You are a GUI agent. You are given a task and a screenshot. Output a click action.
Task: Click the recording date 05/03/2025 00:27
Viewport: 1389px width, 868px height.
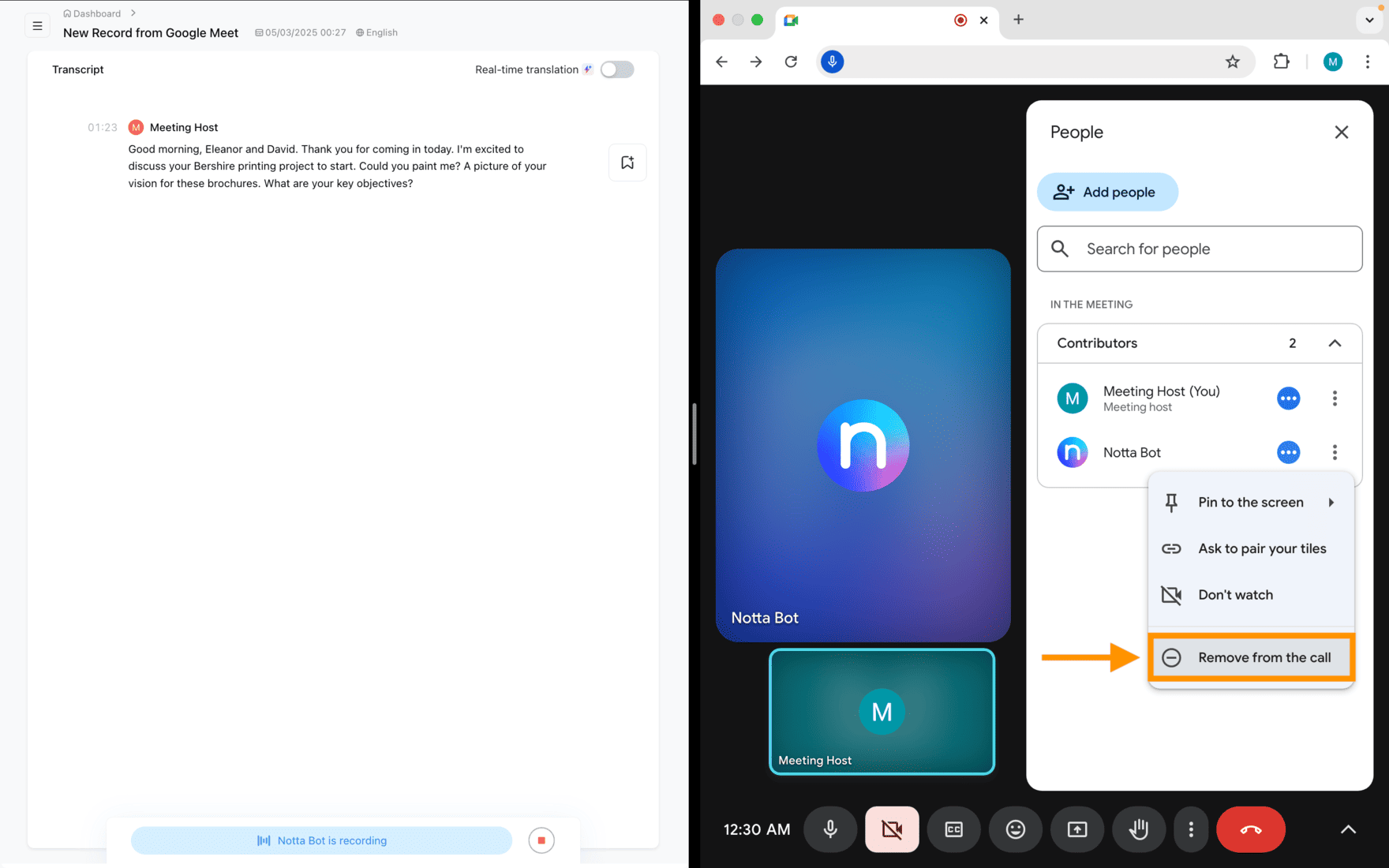(x=301, y=32)
